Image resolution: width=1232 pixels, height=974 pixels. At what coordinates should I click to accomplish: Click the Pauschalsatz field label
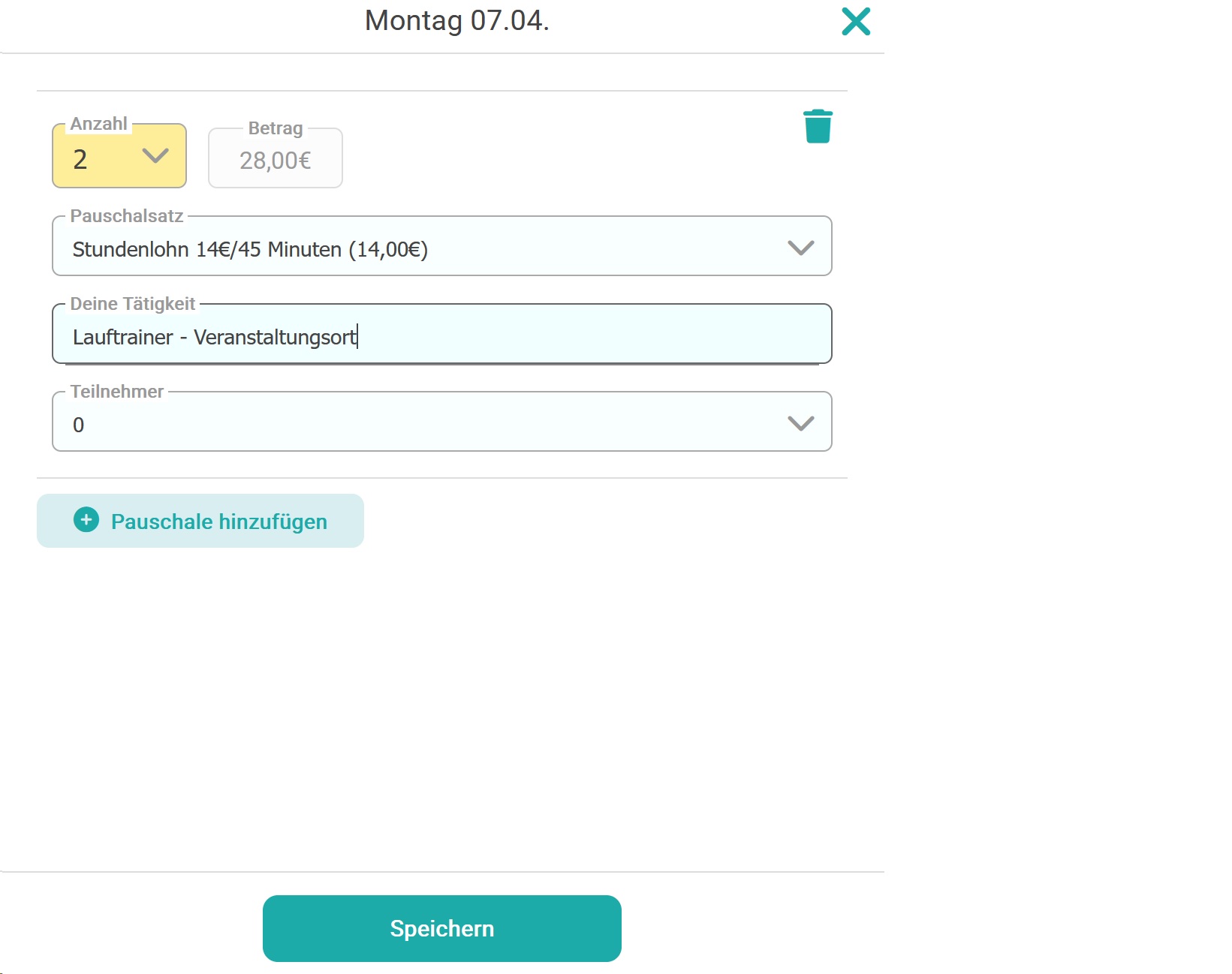pos(126,216)
